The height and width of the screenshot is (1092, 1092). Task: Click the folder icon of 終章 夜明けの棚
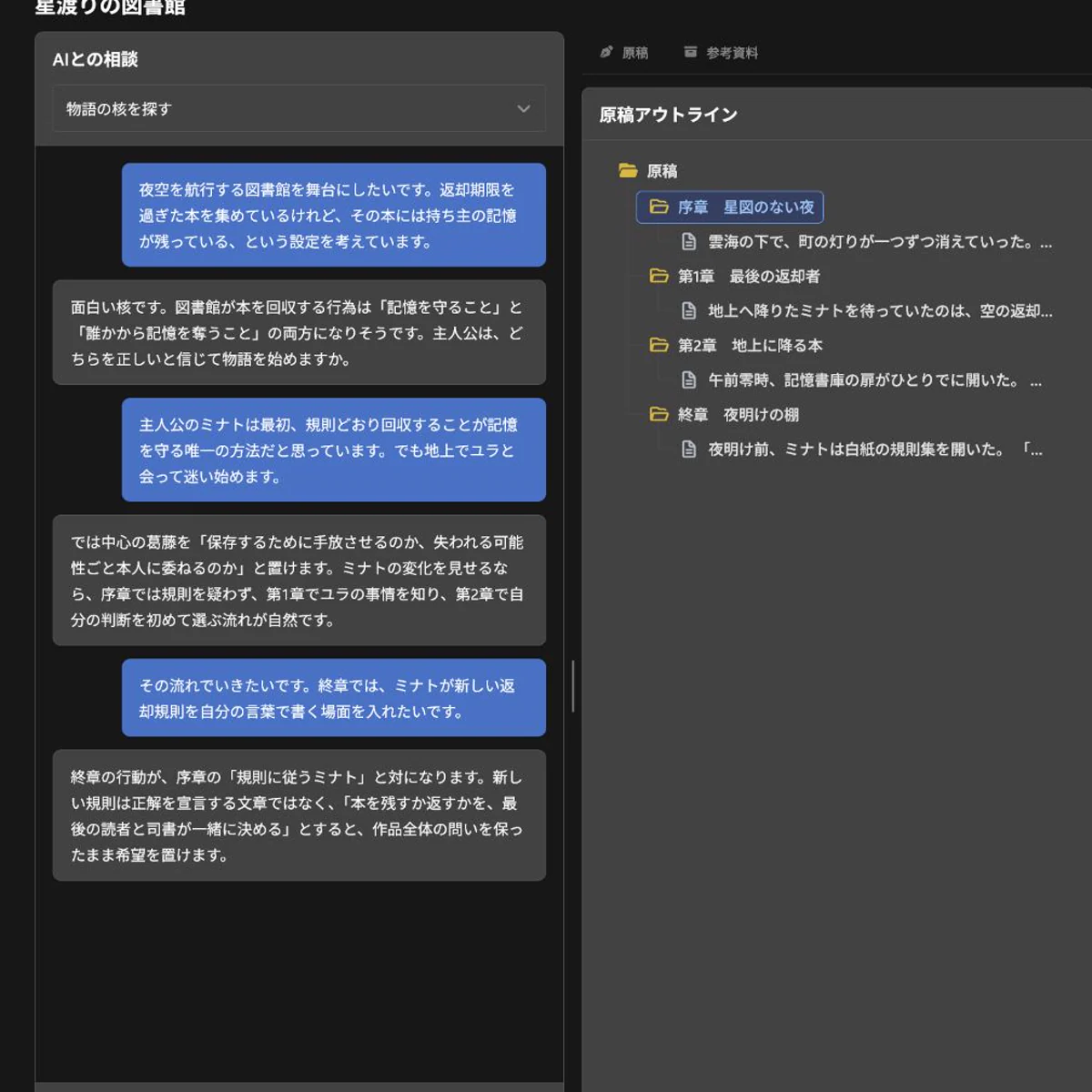(x=659, y=414)
